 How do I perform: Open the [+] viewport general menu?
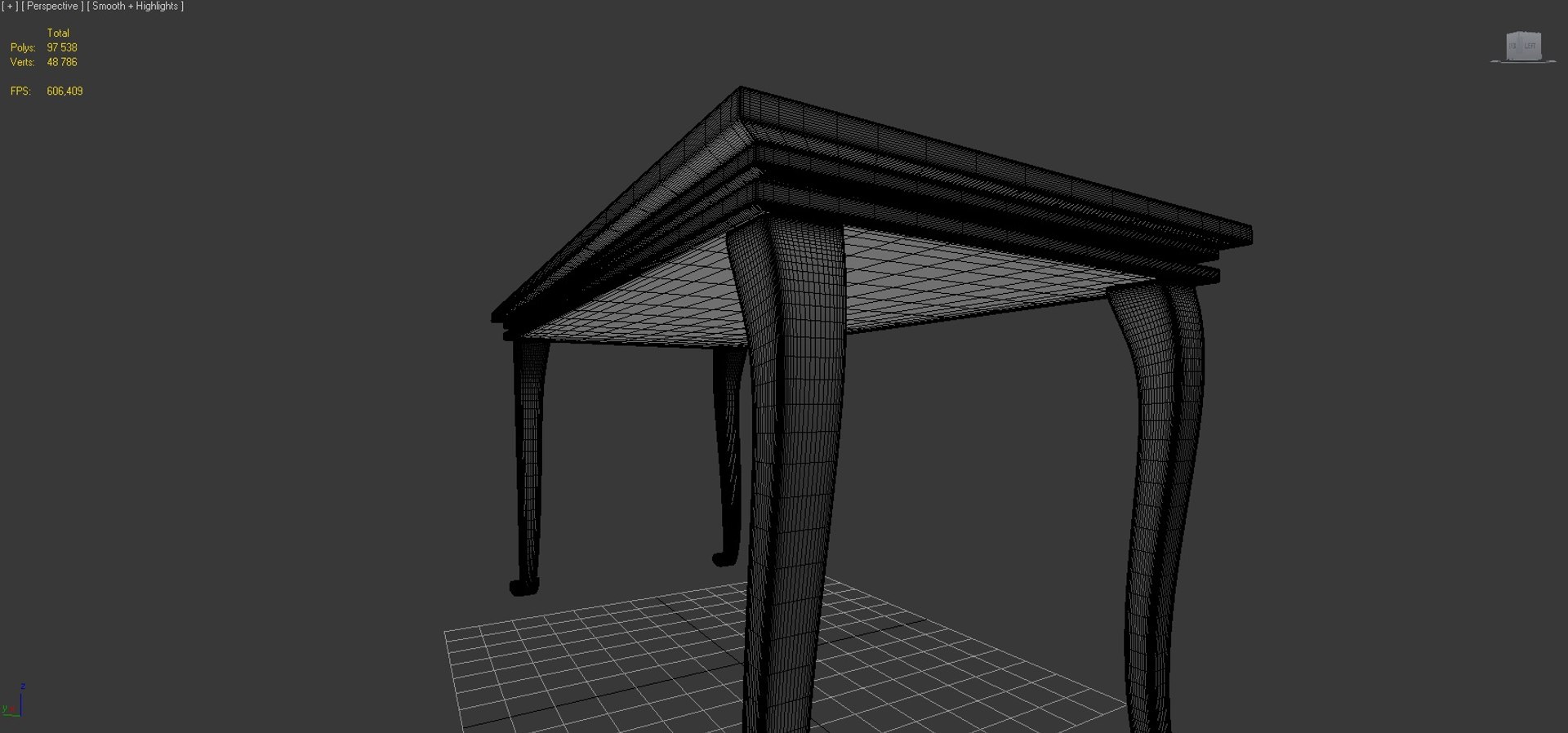tap(10, 7)
